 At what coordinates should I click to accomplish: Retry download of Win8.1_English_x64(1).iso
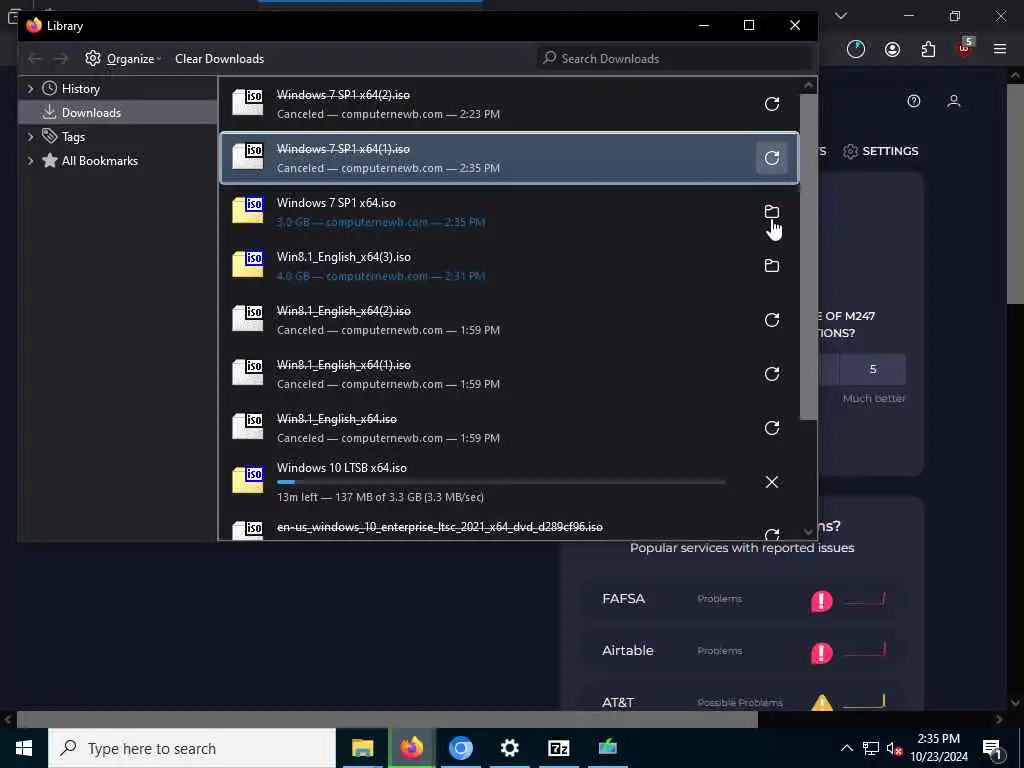(771, 374)
